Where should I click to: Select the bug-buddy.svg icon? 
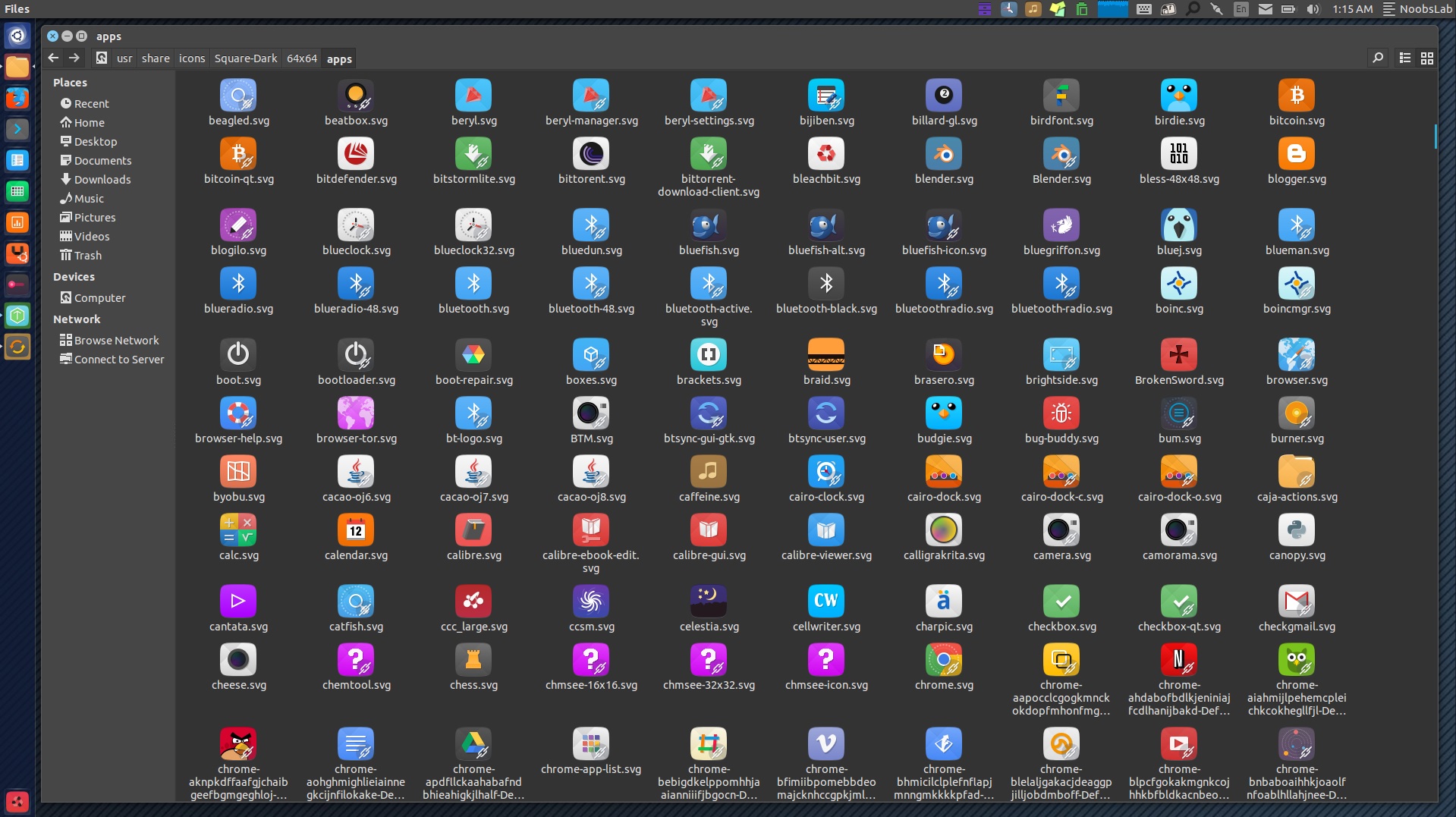coord(1061,413)
